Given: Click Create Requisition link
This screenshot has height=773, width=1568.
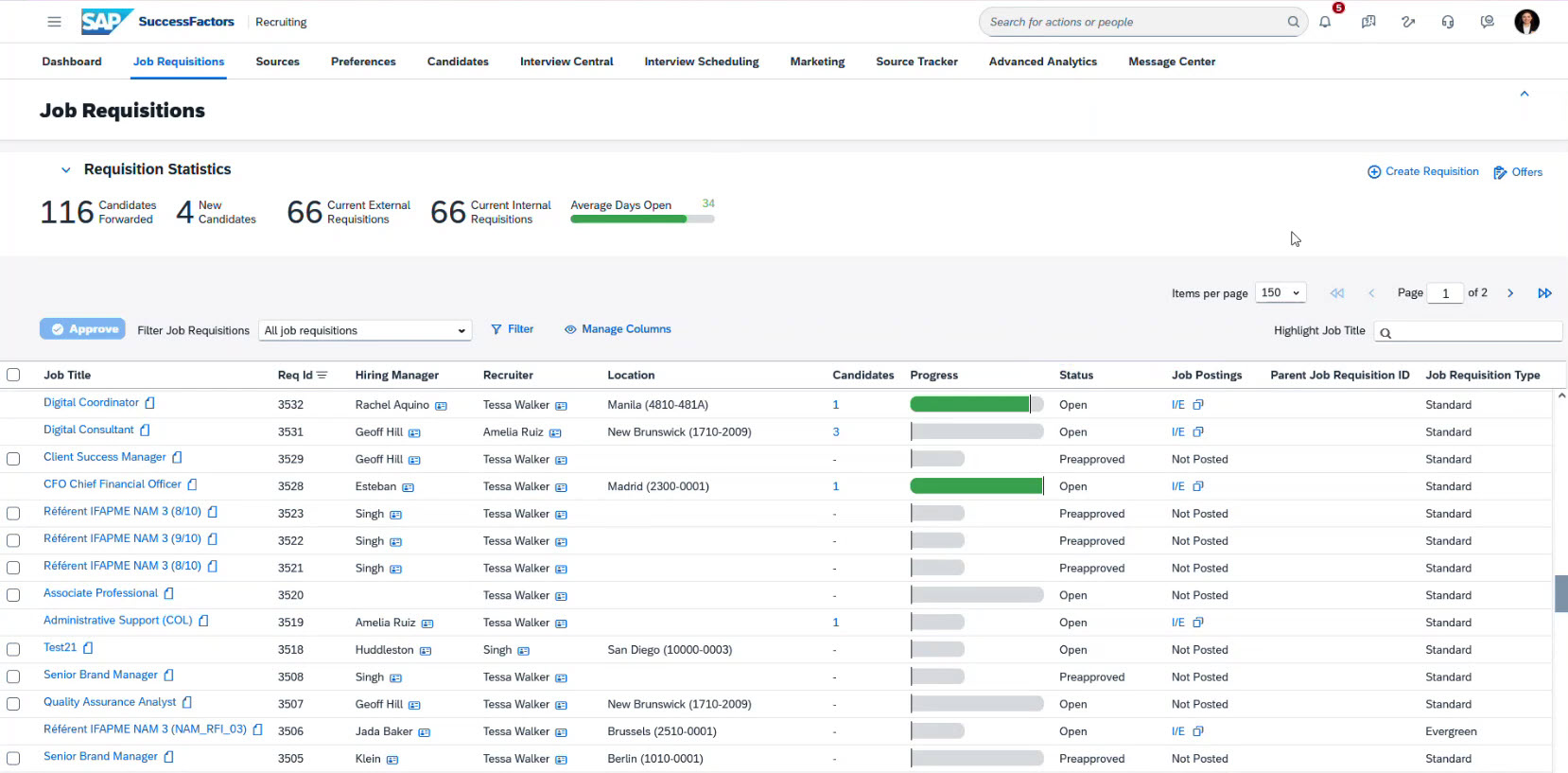Looking at the screenshot, I should coord(1423,171).
